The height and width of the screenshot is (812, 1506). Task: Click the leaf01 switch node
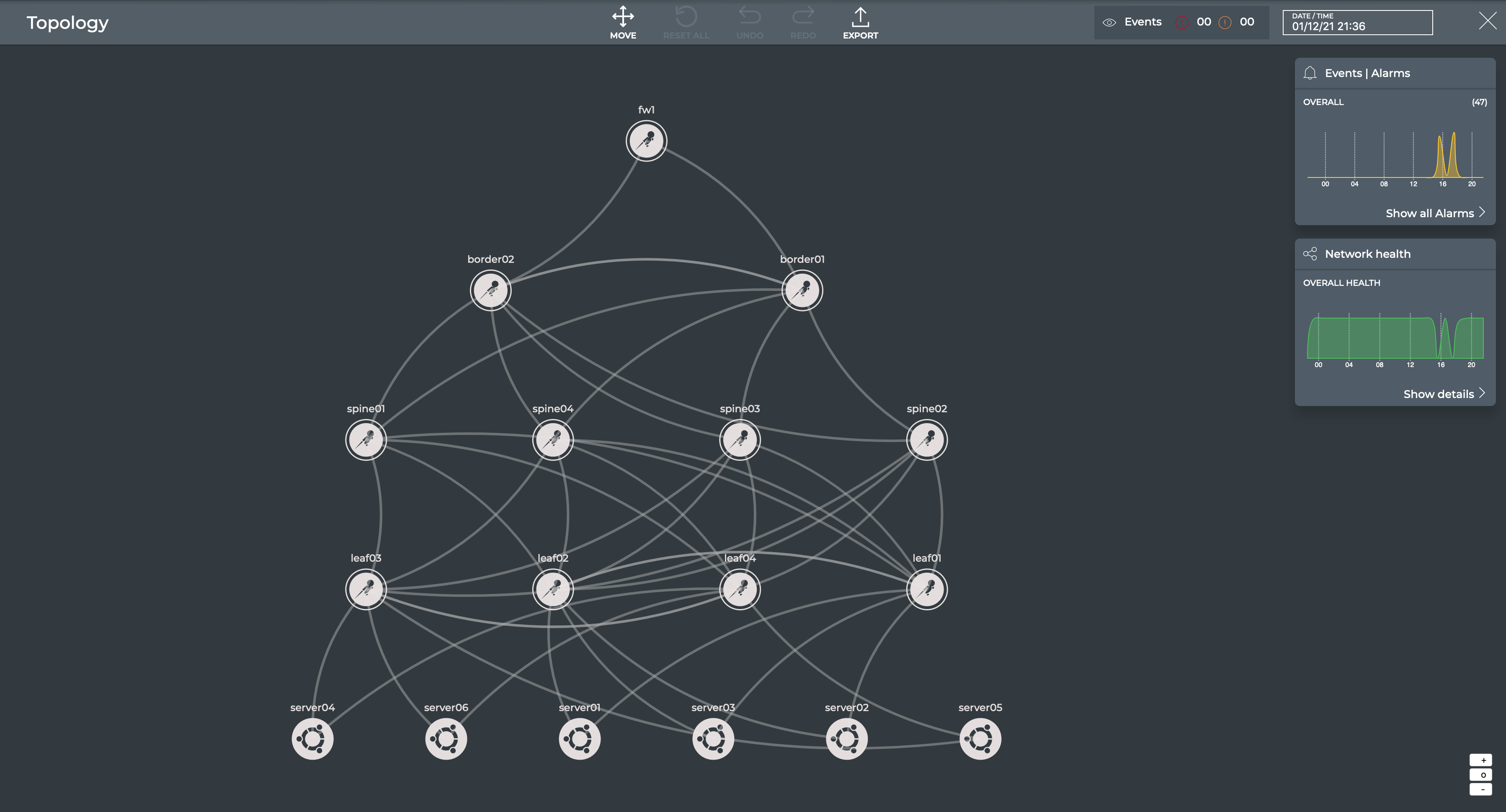click(927, 589)
